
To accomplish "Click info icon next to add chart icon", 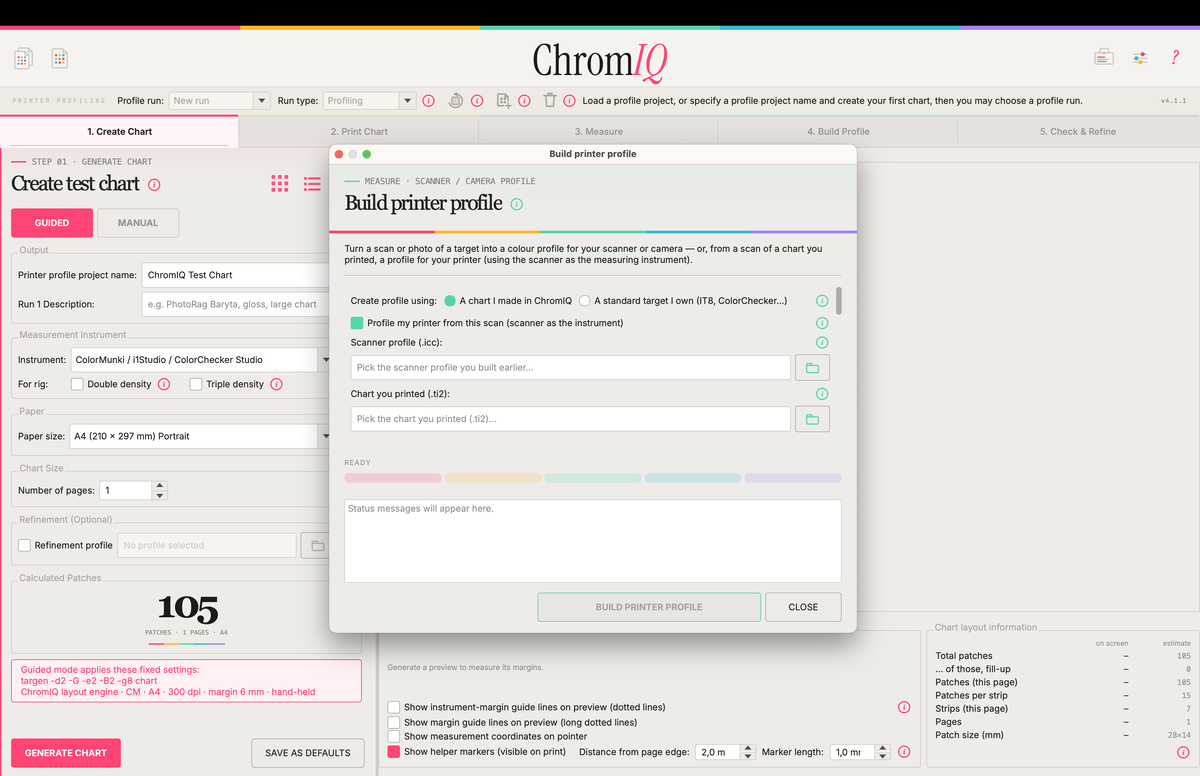I will tap(524, 101).
